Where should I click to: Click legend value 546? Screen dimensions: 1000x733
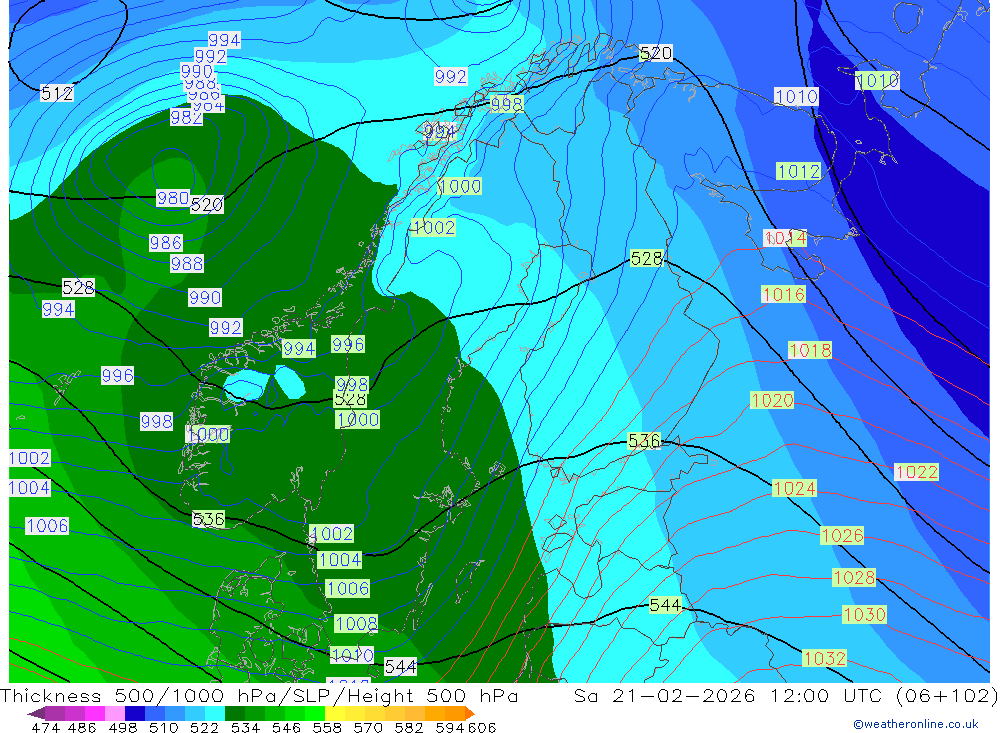click(x=286, y=727)
